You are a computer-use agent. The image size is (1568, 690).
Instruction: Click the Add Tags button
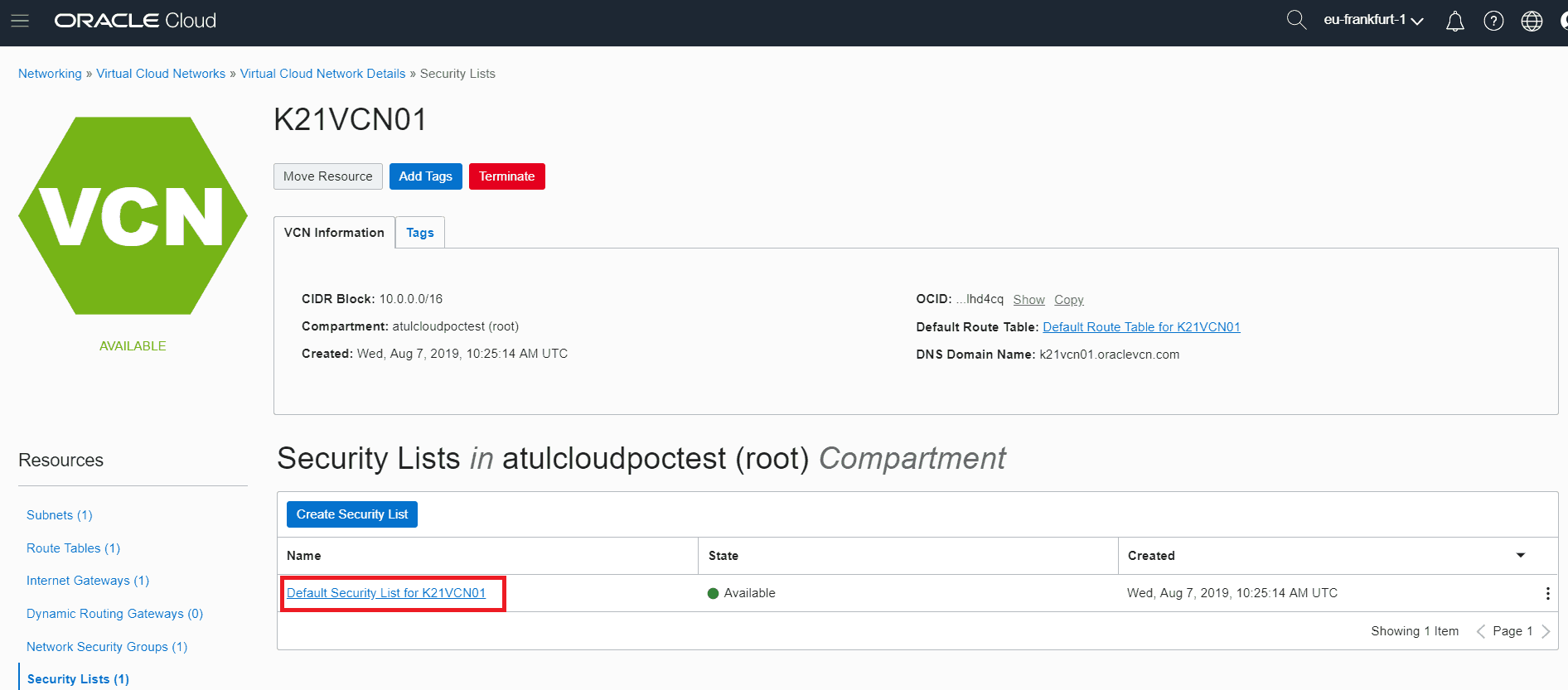(x=426, y=176)
